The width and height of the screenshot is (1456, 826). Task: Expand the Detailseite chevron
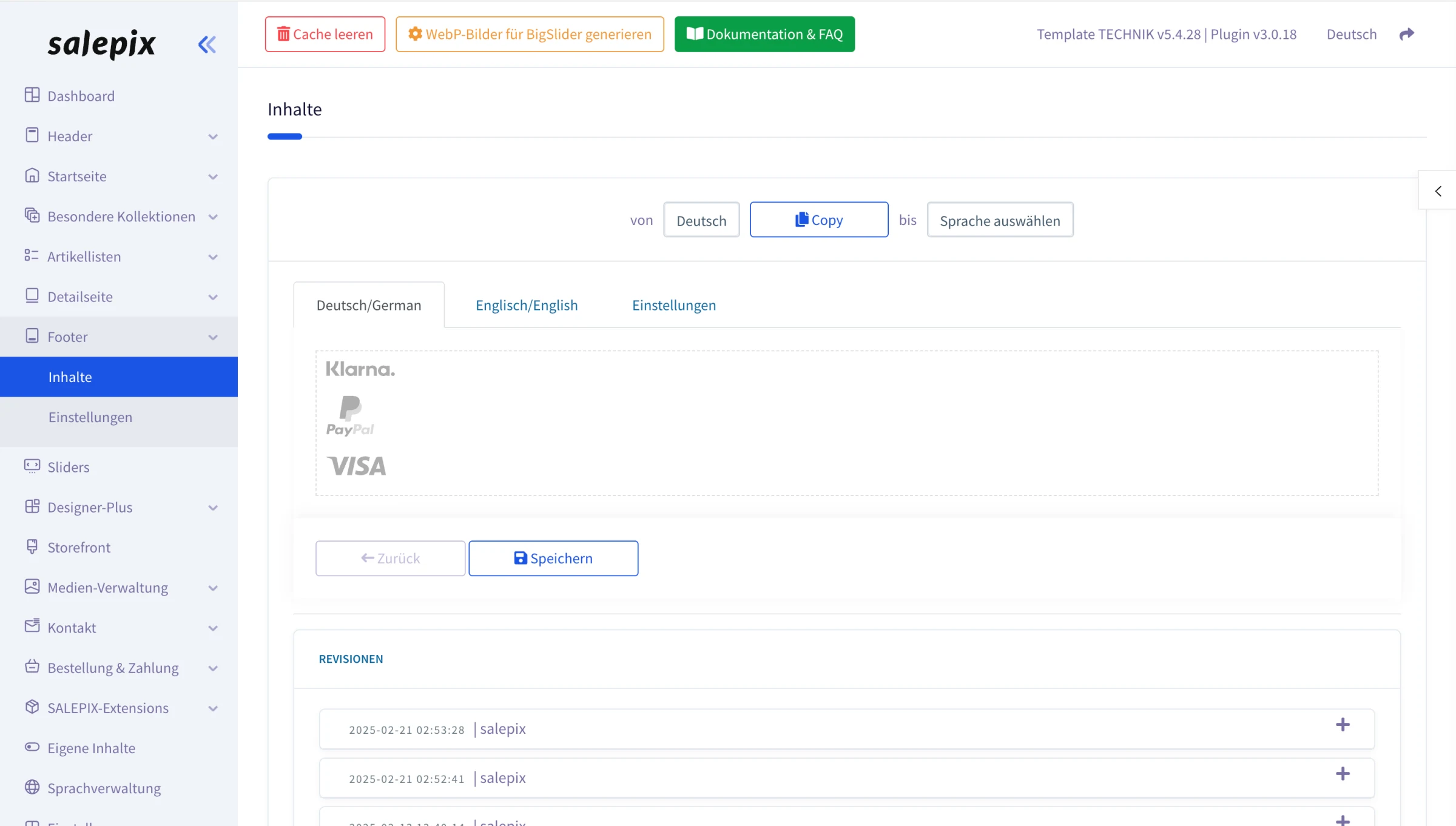point(213,297)
